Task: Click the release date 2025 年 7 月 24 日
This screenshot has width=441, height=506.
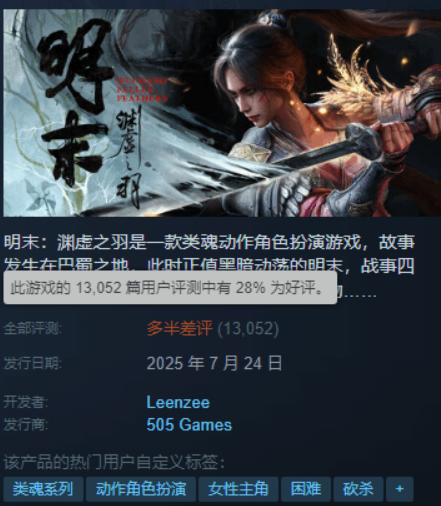Action: tap(214, 363)
